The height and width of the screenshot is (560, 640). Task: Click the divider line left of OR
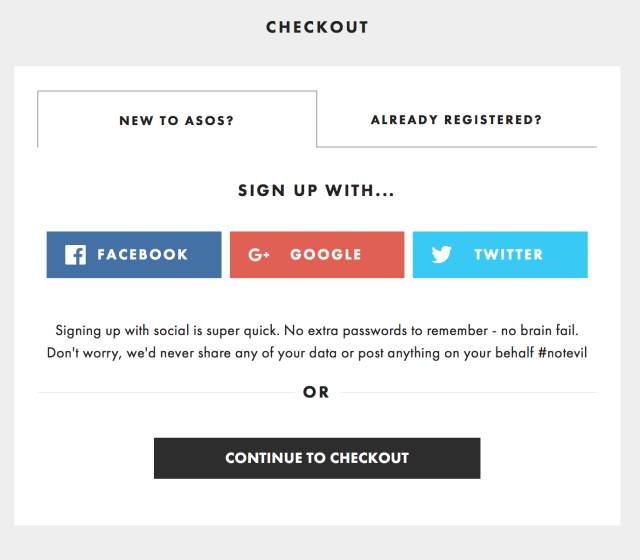tap(160, 393)
